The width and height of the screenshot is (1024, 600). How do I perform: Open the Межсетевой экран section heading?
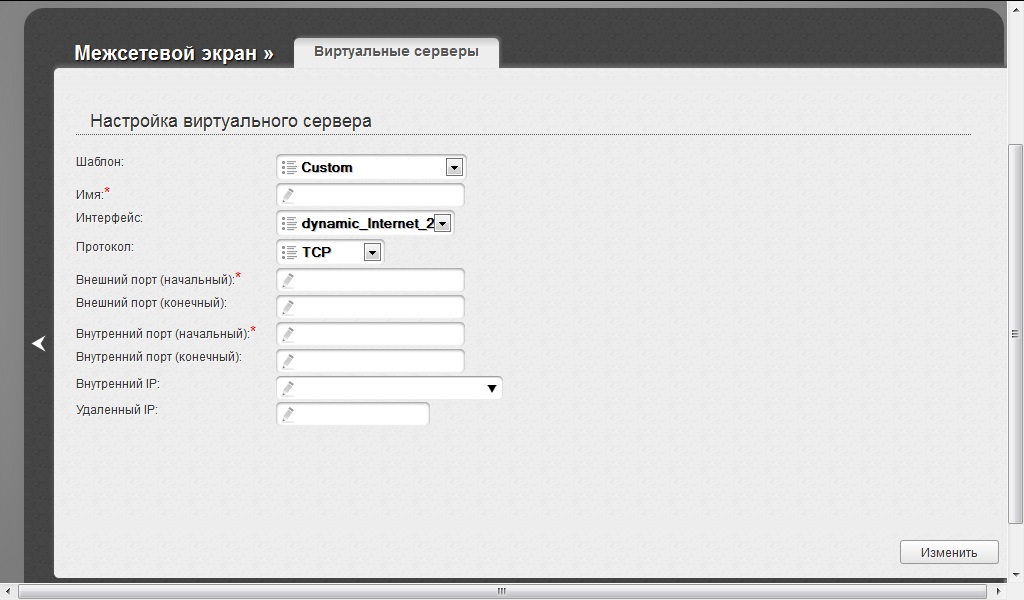click(173, 53)
